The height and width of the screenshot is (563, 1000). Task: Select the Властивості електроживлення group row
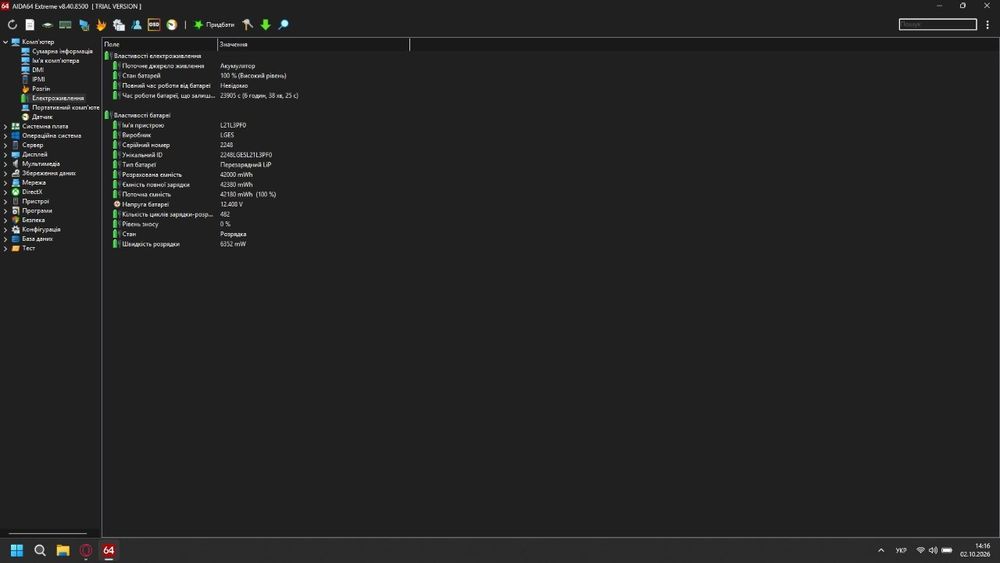tap(157, 56)
